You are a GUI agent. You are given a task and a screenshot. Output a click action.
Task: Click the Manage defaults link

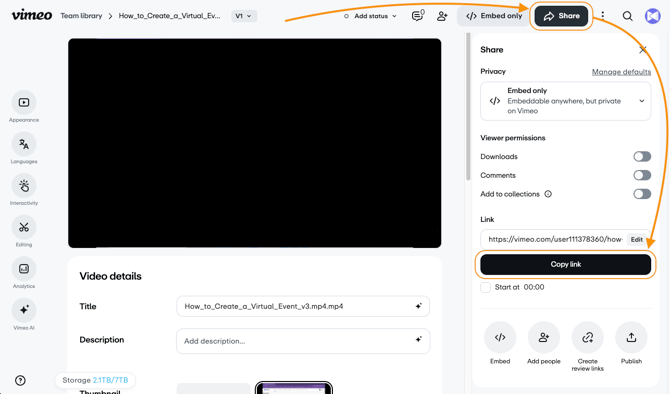[x=621, y=72]
